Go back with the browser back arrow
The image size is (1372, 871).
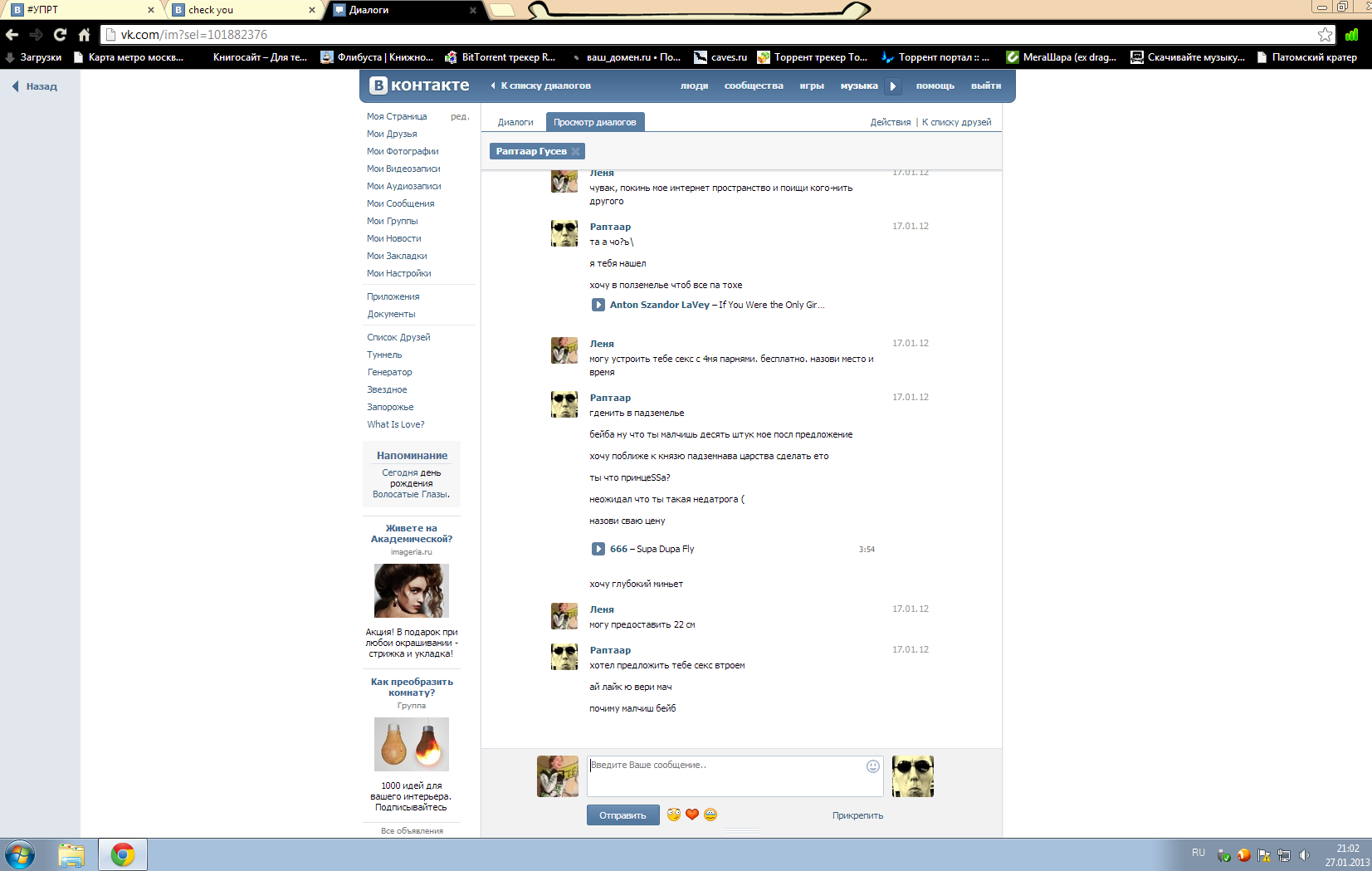coord(12,35)
